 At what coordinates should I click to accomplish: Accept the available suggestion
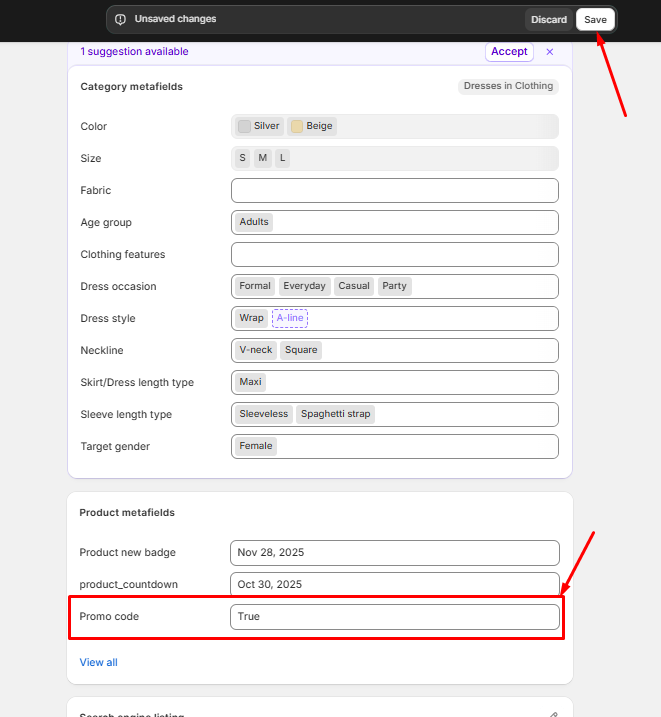pyautogui.click(x=508, y=52)
